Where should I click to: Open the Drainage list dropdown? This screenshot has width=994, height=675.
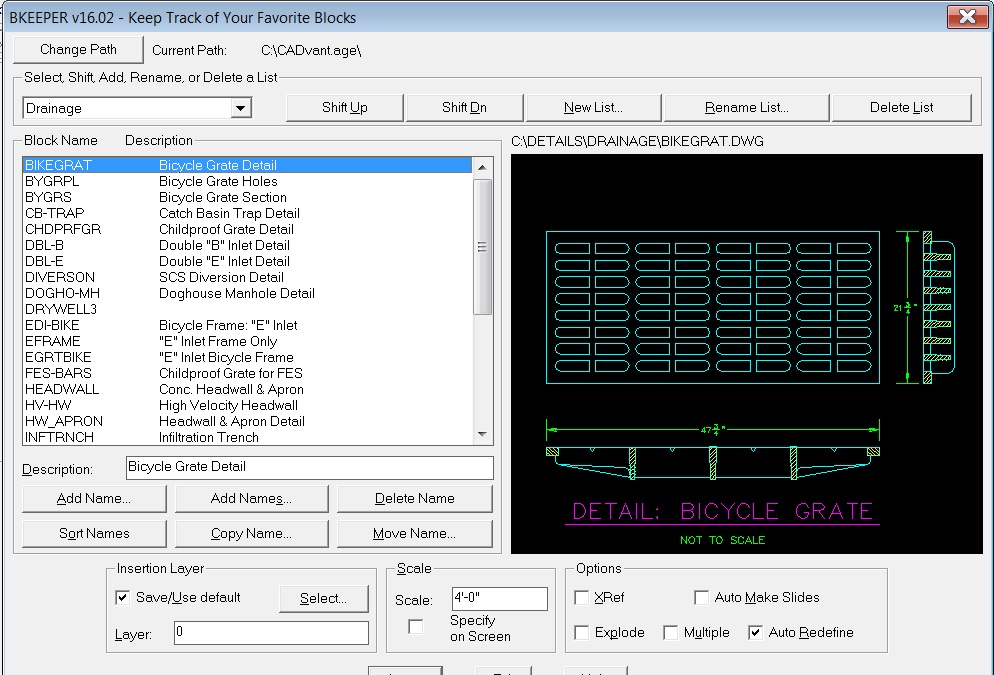[240, 108]
